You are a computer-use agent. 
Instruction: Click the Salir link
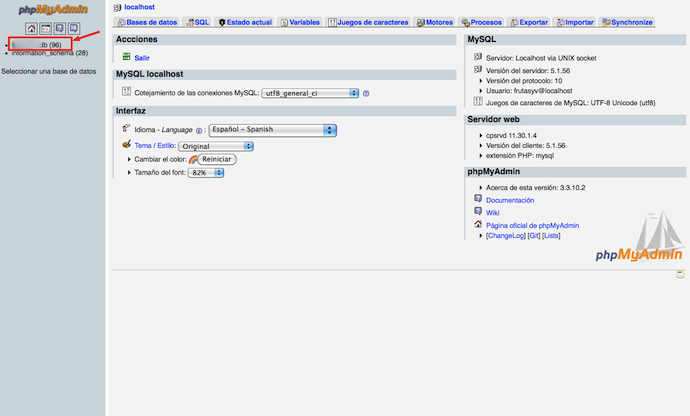[142, 58]
